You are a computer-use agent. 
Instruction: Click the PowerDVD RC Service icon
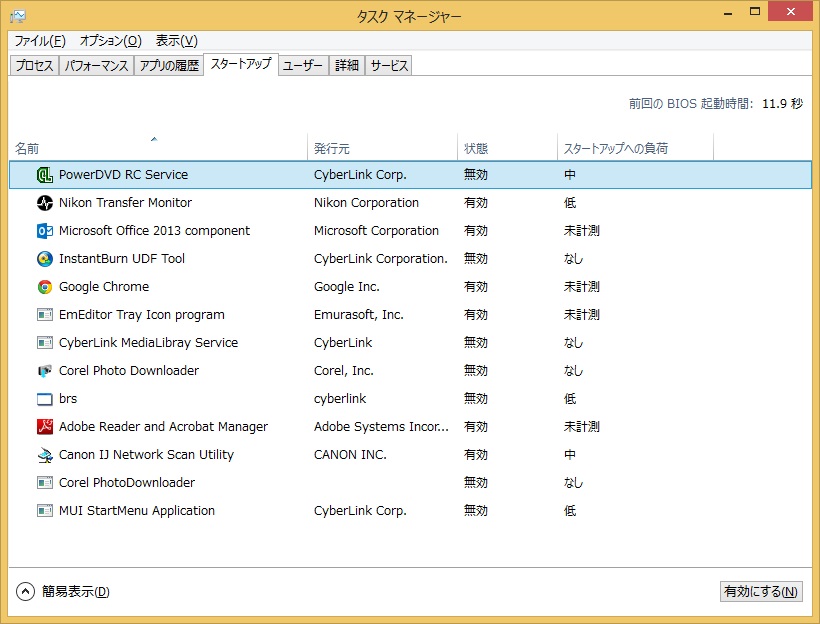point(44,175)
